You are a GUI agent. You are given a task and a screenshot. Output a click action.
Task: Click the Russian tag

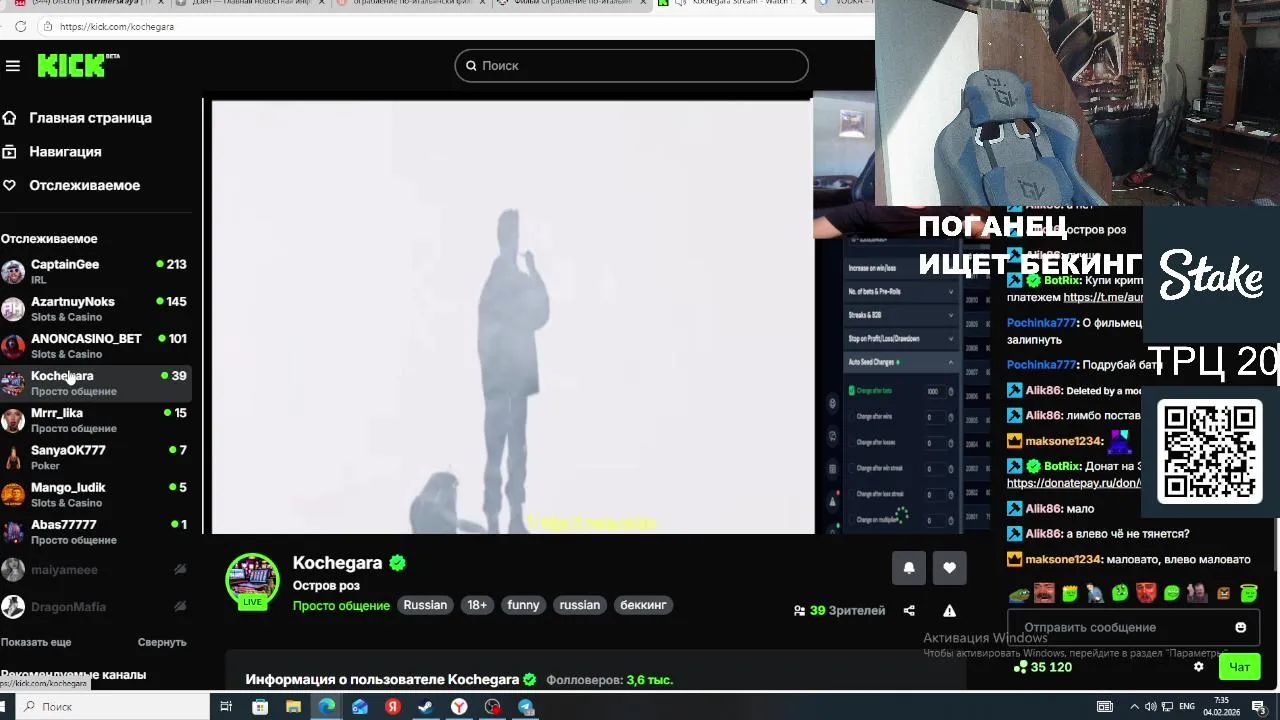coord(425,605)
